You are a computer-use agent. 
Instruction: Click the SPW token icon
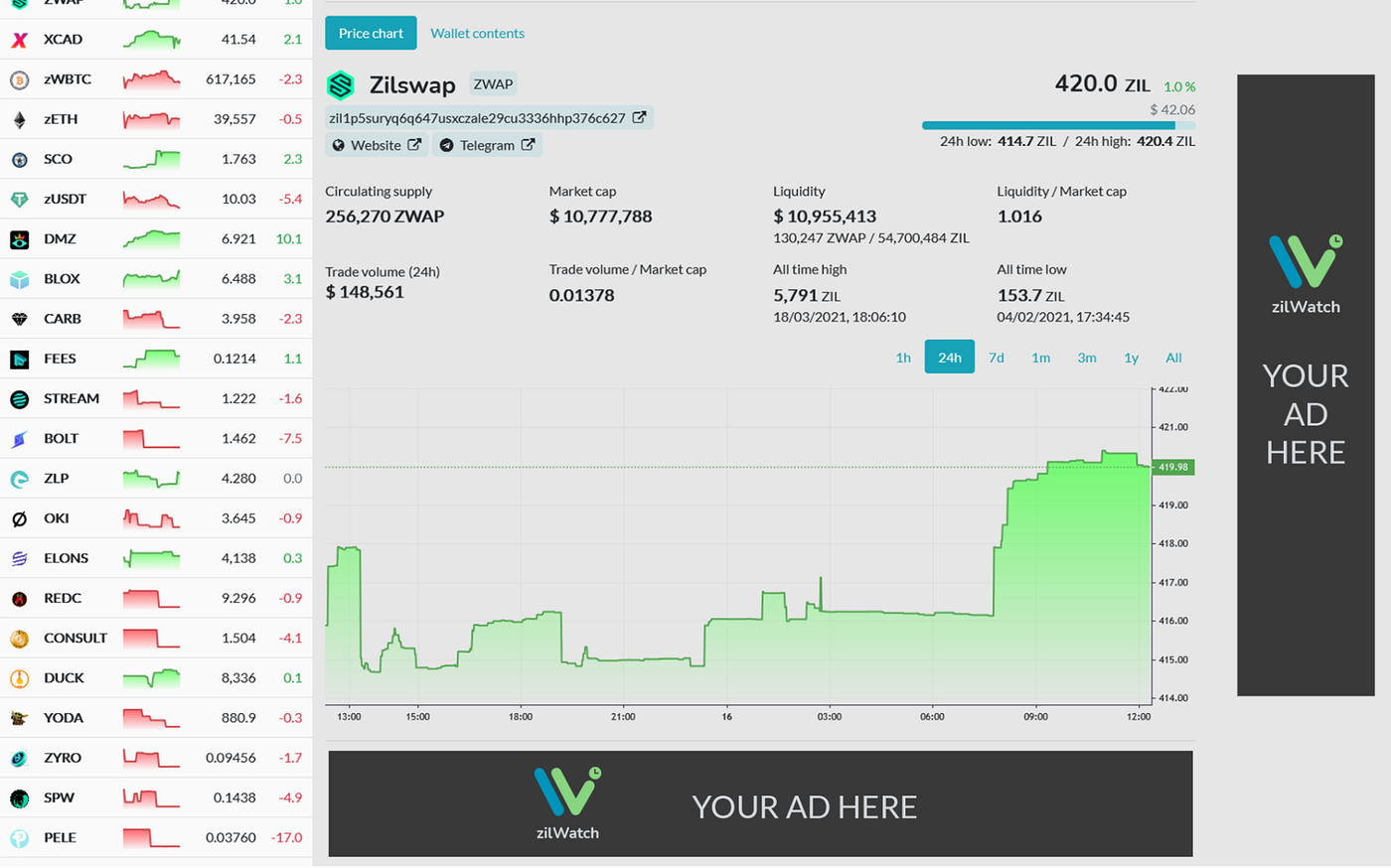(19, 798)
